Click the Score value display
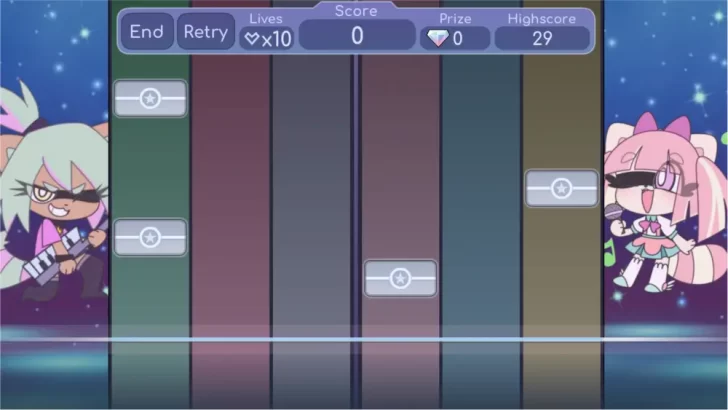 [357, 37]
